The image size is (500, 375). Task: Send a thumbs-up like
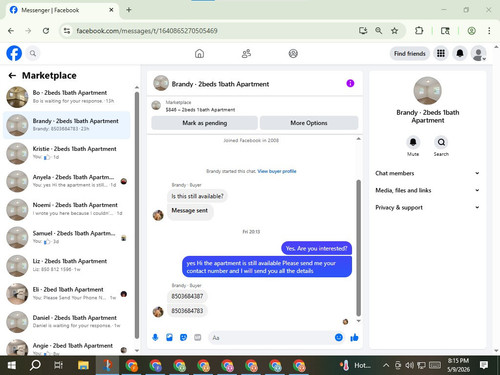click(354, 338)
